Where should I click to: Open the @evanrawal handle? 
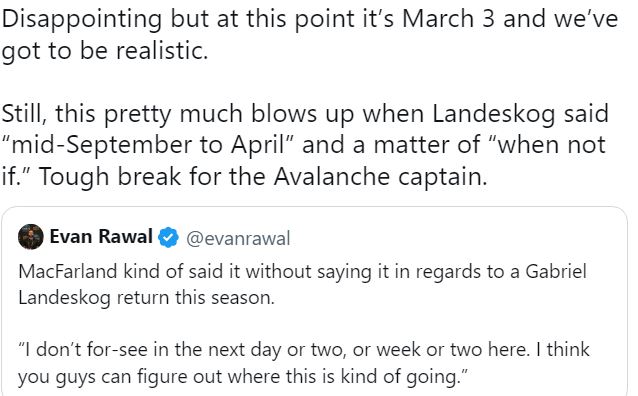(x=238, y=238)
